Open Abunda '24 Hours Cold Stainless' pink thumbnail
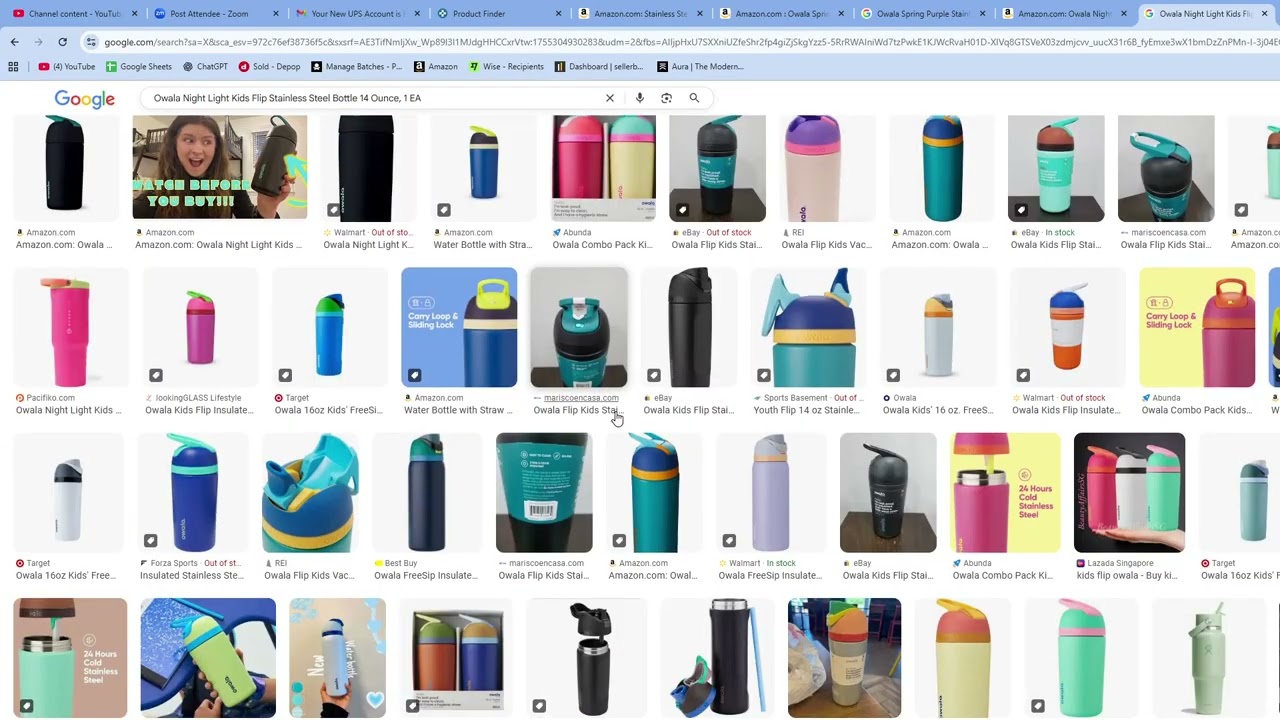This screenshot has height=720, width=1280. point(1005,492)
